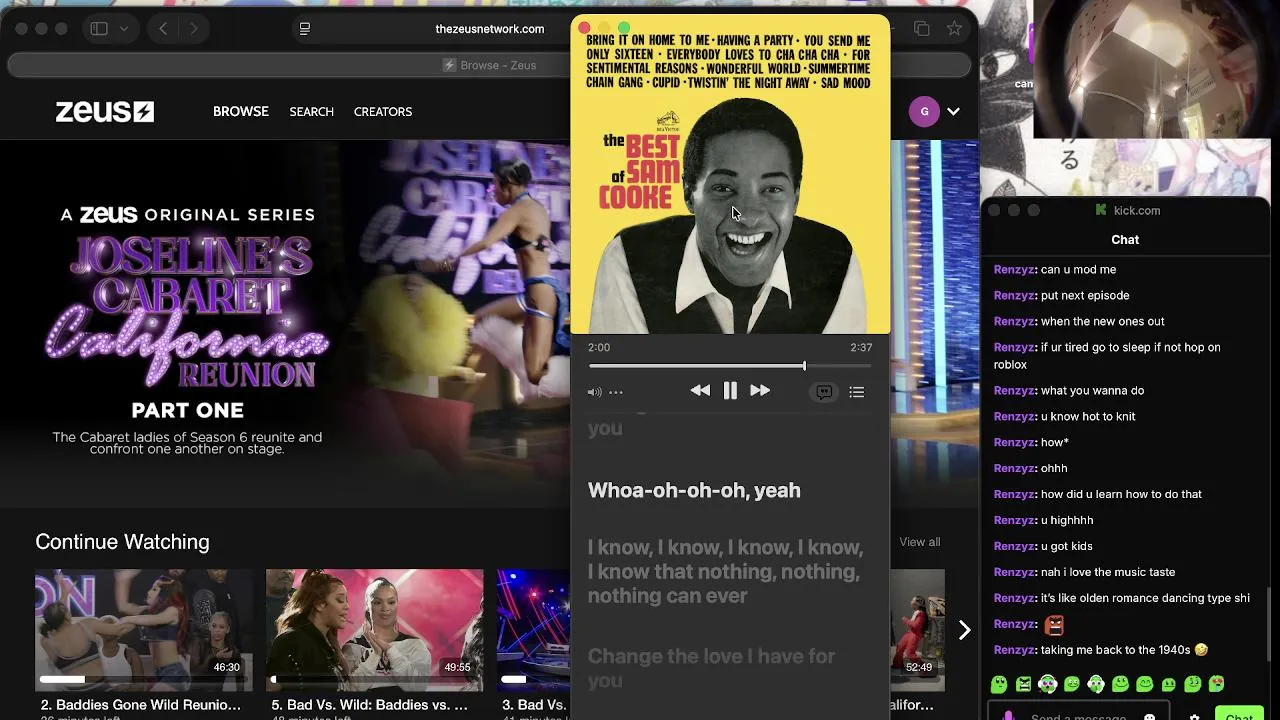This screenshot has width=1280, height=720.
Task: Open the Safari tab group dropdown arrow
Action: [124, 29]
